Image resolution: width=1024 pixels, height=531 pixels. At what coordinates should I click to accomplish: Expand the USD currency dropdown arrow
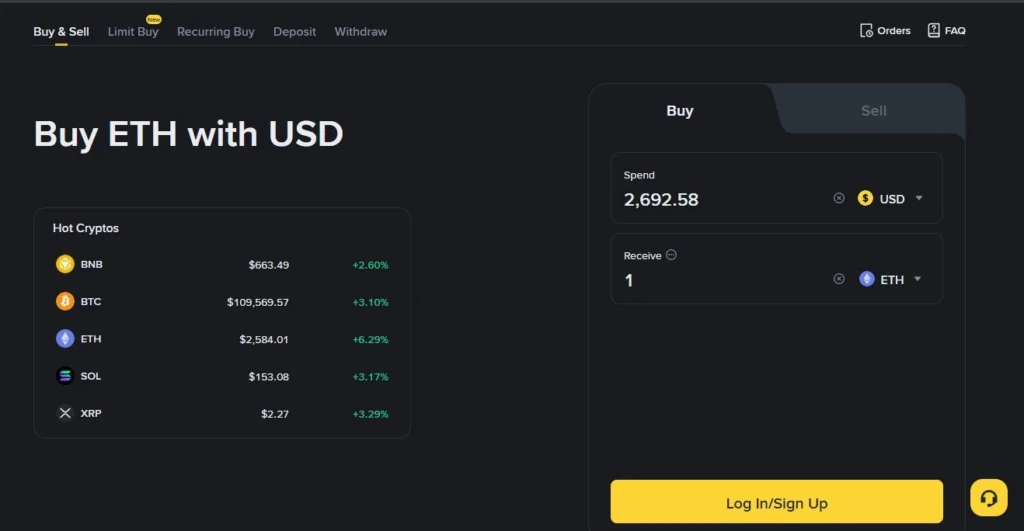[x=919, y=198]
